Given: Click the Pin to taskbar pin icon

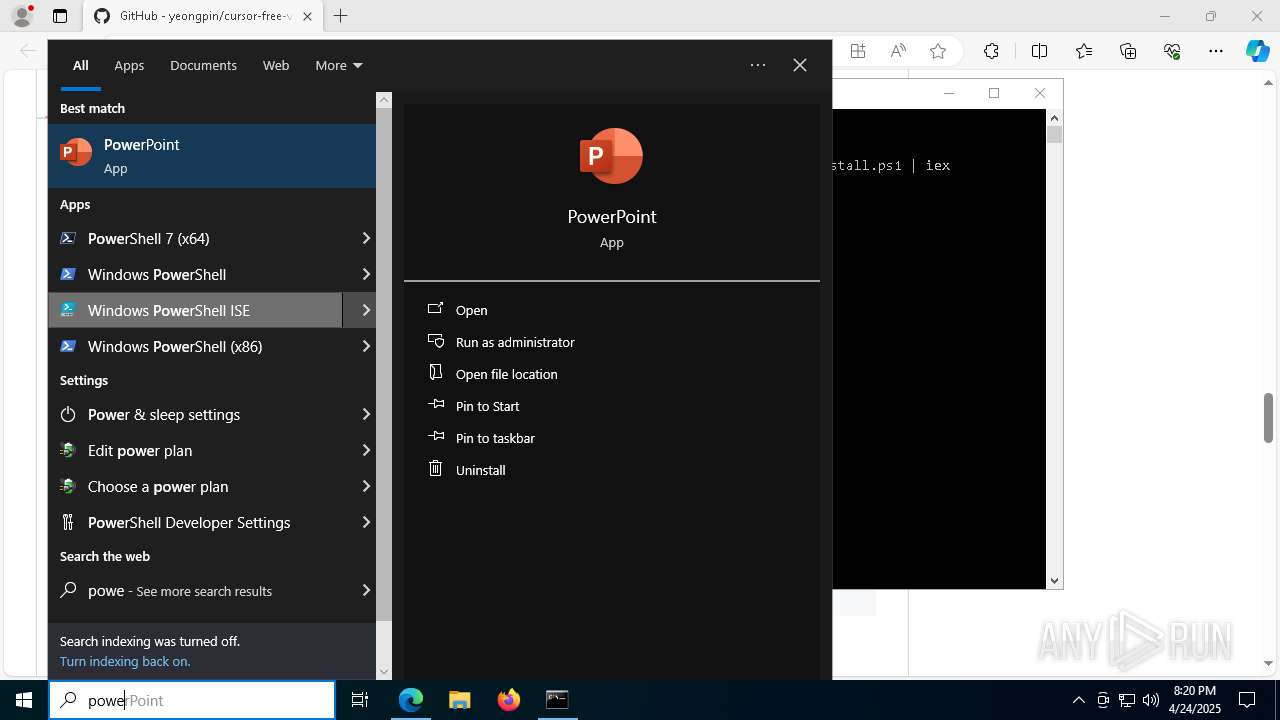Looking at the screenshot, I should (435, 437).
